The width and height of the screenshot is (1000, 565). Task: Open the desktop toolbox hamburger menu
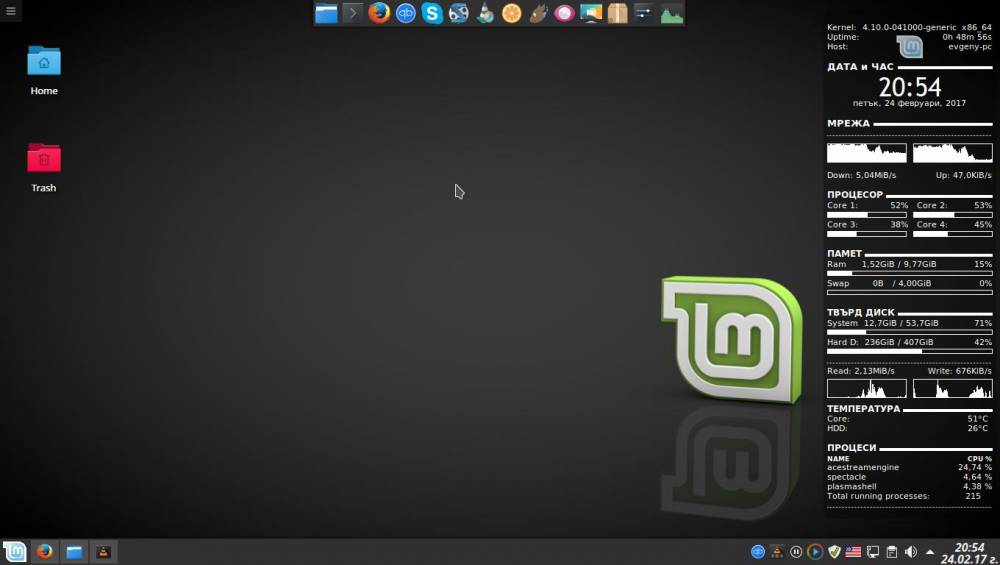point(11,11)
